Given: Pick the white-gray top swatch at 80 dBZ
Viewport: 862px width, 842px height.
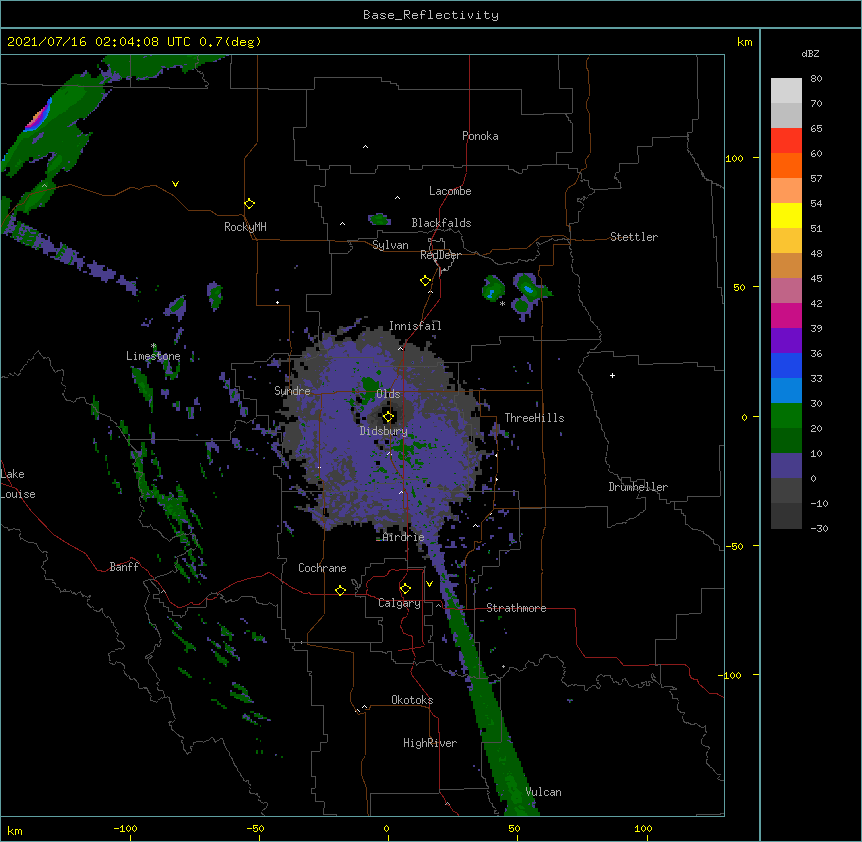Looking at the screenshot, I should point(786,90).
